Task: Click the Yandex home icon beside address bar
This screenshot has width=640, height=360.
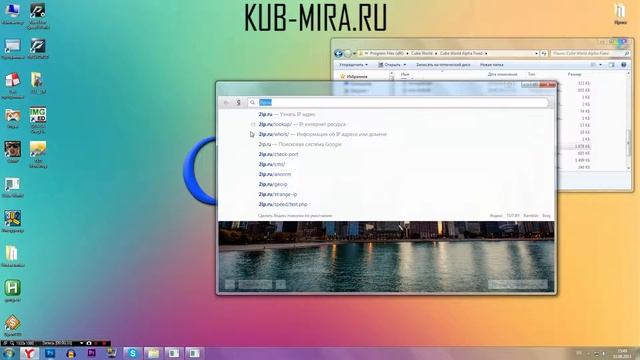Action: pos(239,102)
